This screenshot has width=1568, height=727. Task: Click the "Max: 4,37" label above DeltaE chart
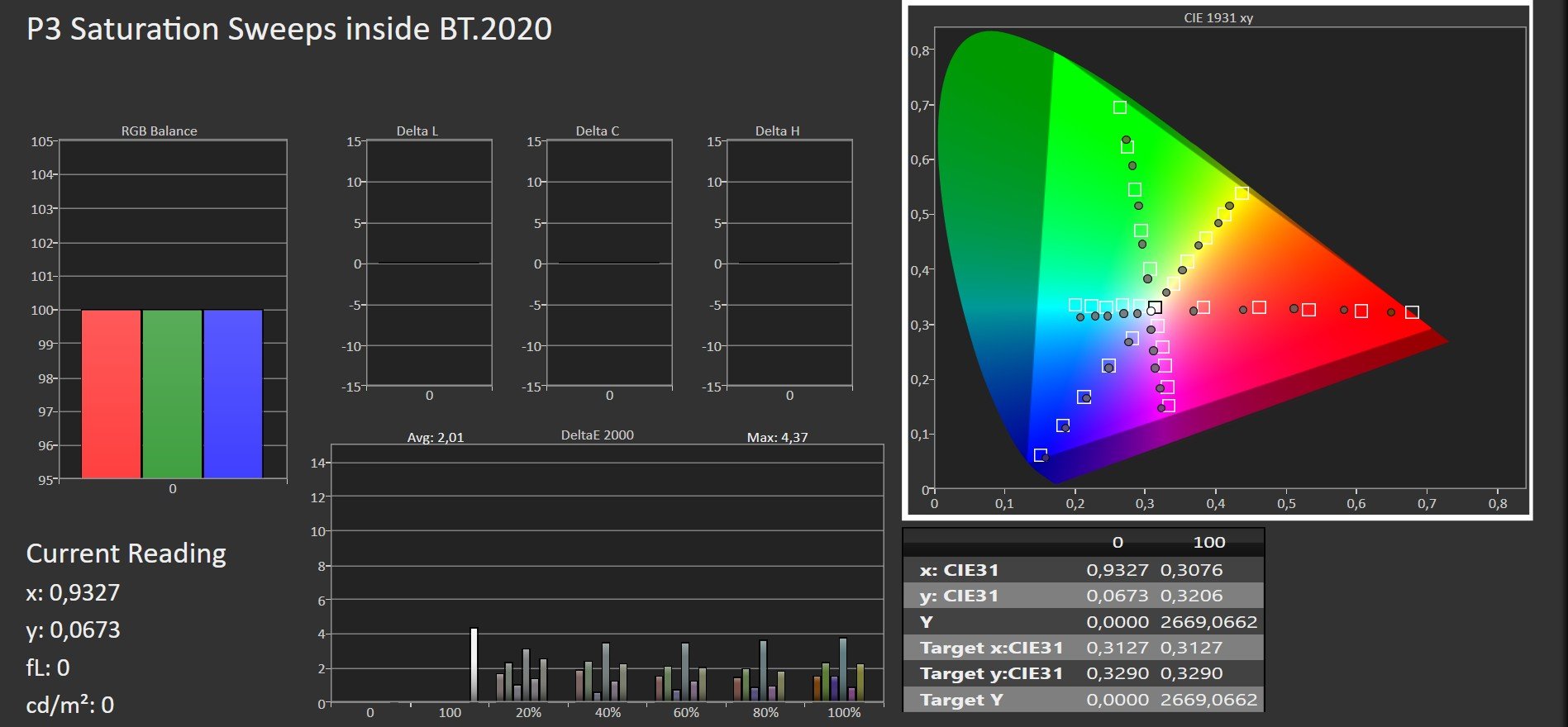tap(777, 437)
